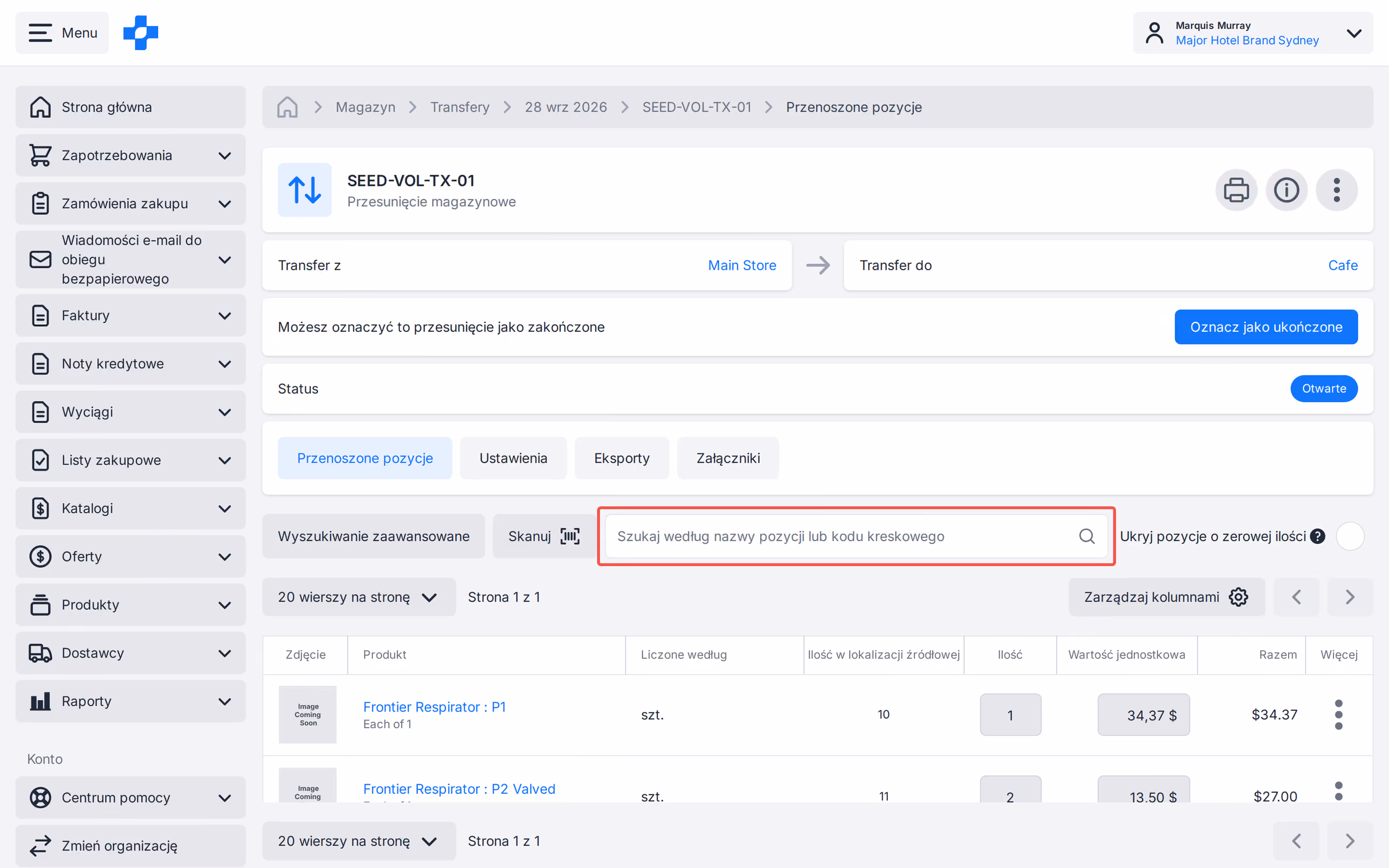The height and width of the screenshot is (868, 1389).
Task: Expand Centrum pomocy sidebar section
Action: (x=130, y=798)
